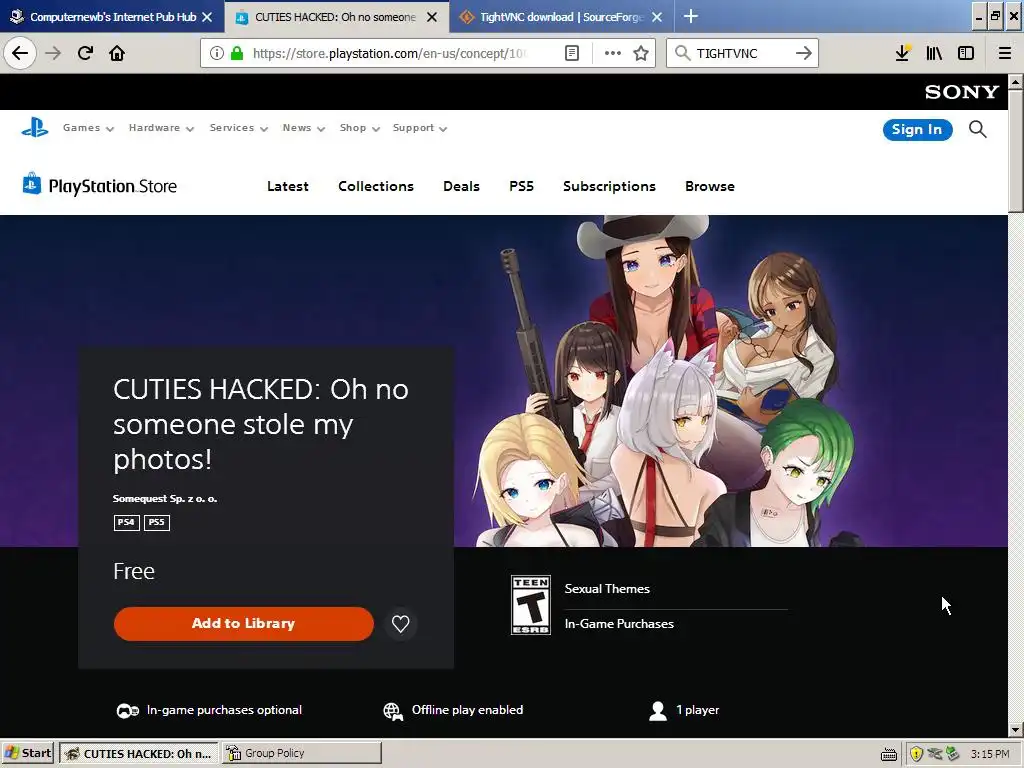The width and height of the screenshot is (1024, 768).
Task: Click the PlayStation logo
Action: click(35, 127)
